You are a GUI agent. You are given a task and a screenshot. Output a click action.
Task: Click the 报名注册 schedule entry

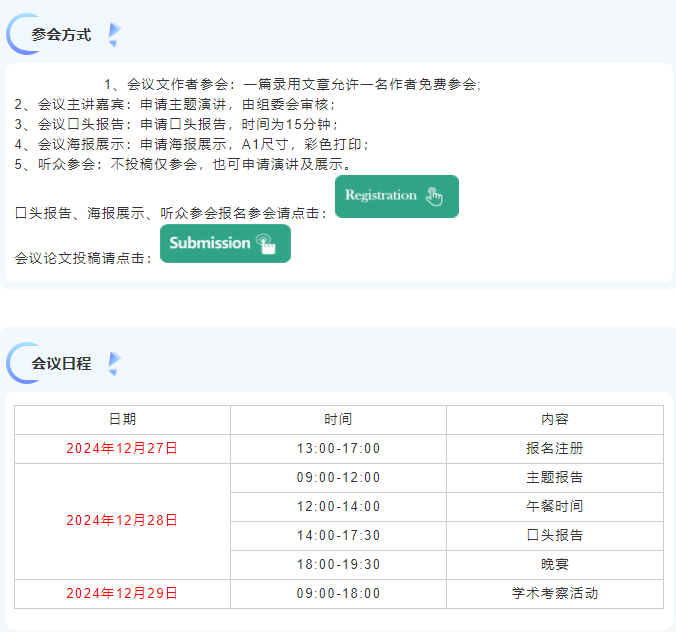click(x=554, y=449)
